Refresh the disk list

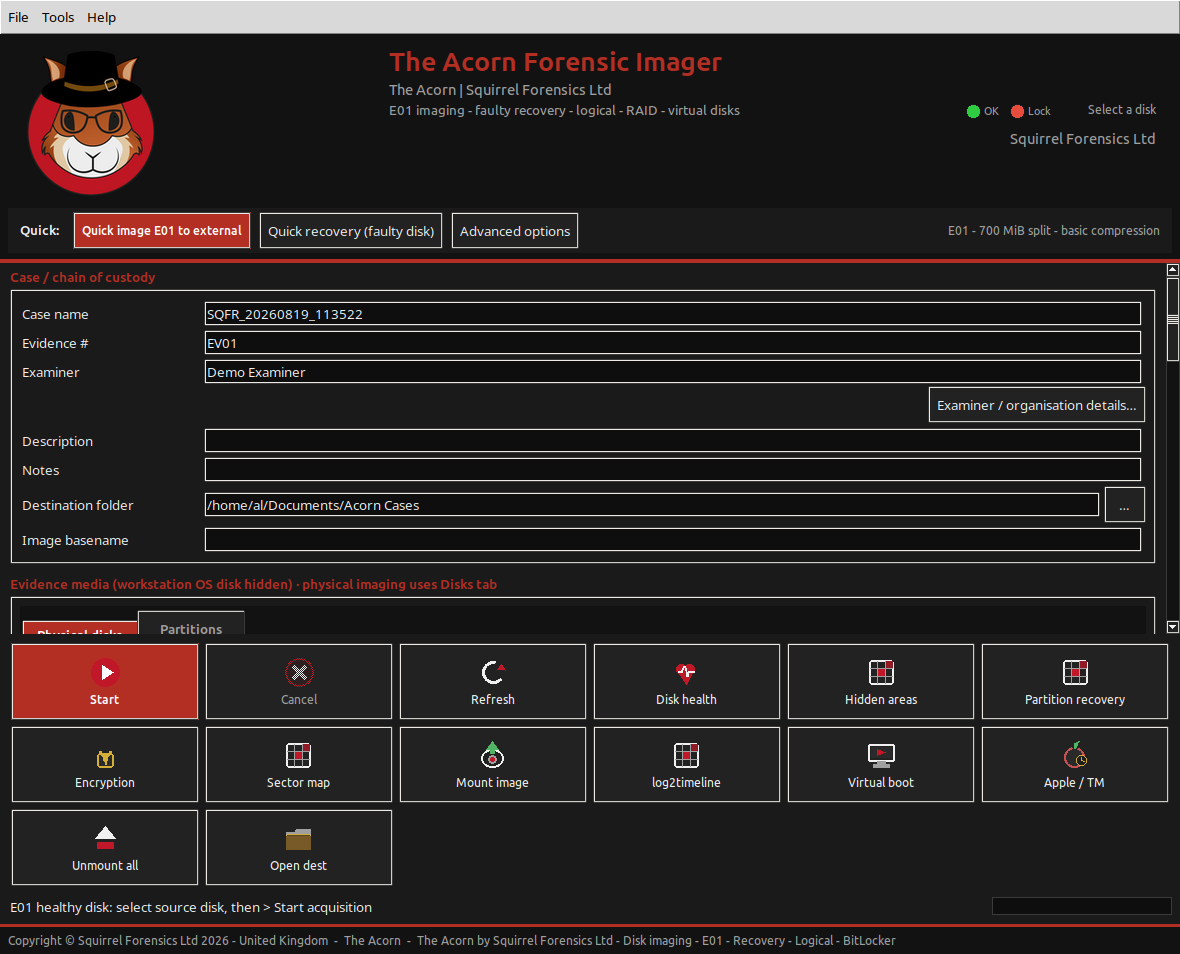pos(493,681)
